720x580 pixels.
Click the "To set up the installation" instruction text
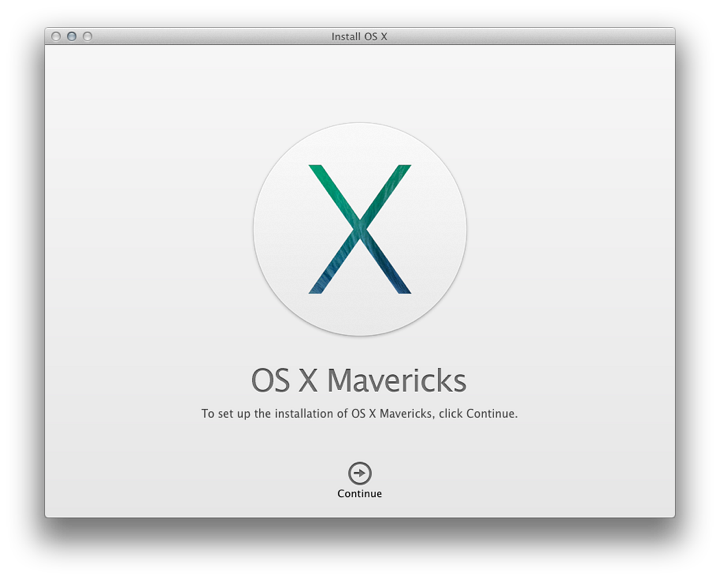coord(360,414)
